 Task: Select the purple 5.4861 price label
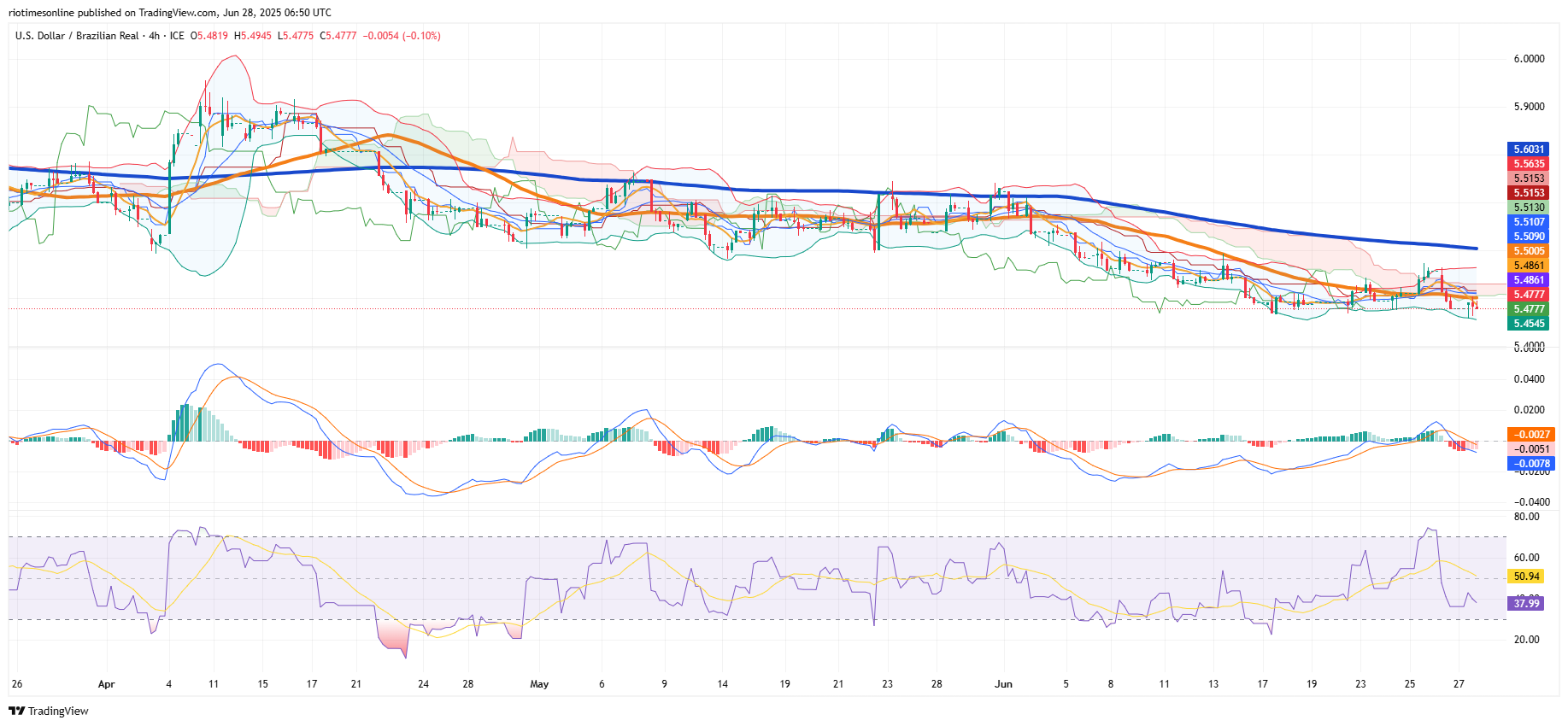click(x=1530, y=280)
